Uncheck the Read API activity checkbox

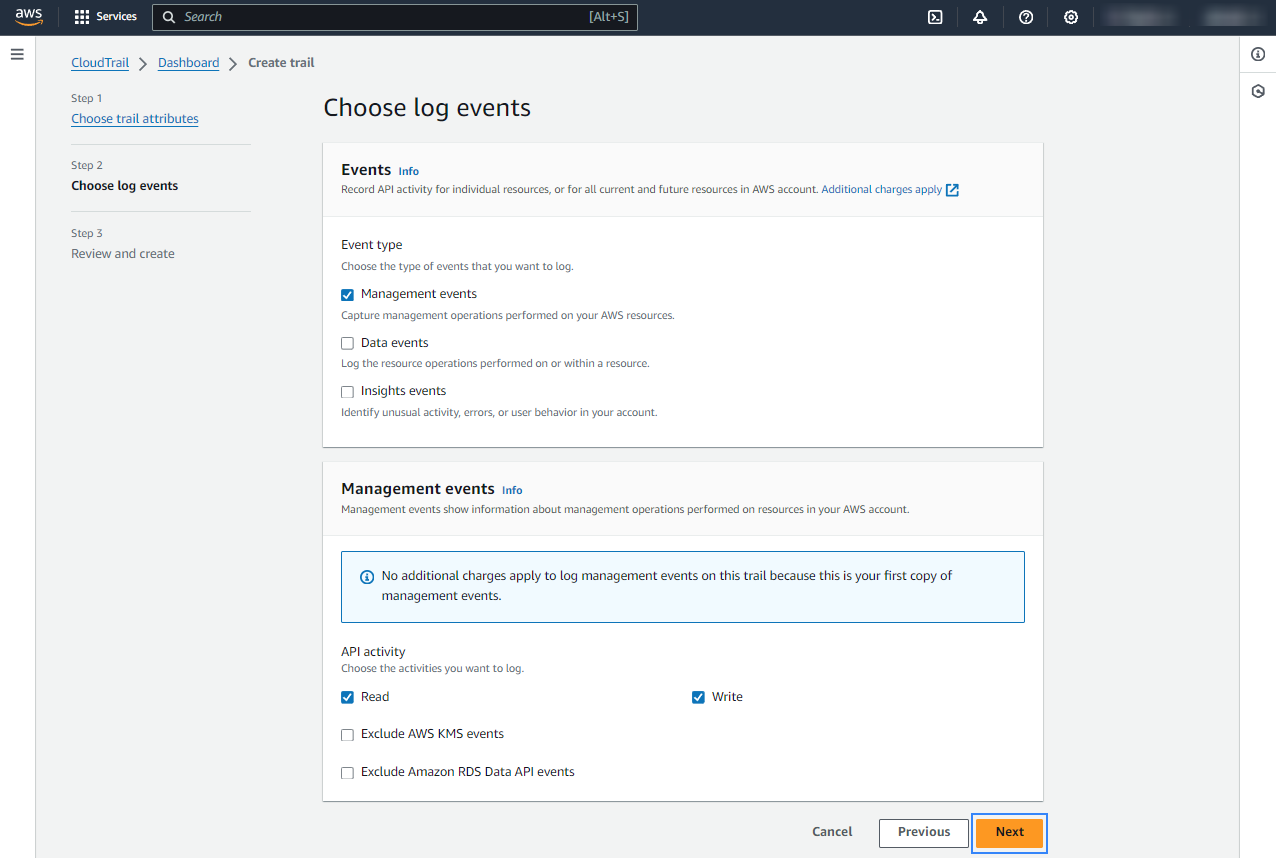348,698
